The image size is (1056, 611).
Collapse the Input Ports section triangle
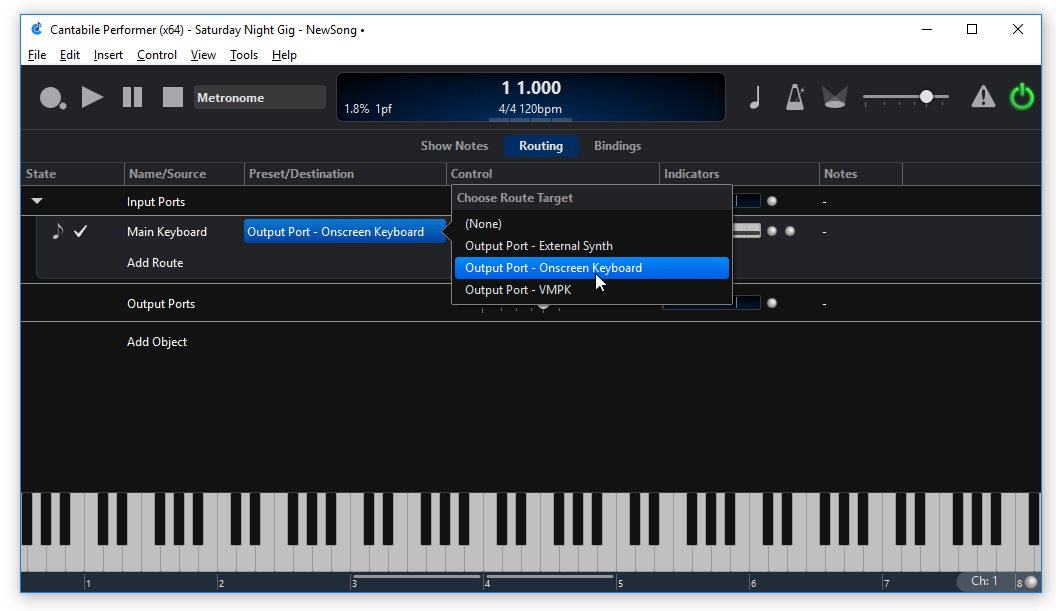pyautogui.click(x=37, y=201)
